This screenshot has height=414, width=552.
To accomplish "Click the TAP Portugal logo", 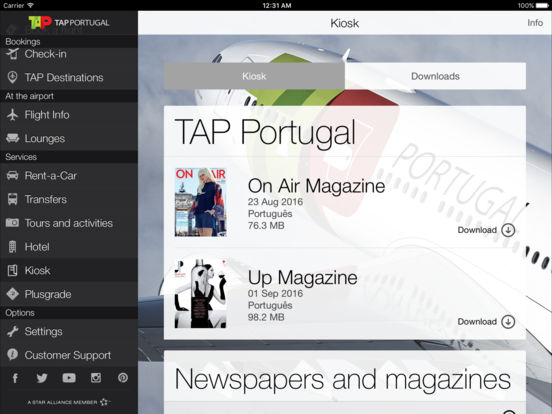I will point(69,23).
